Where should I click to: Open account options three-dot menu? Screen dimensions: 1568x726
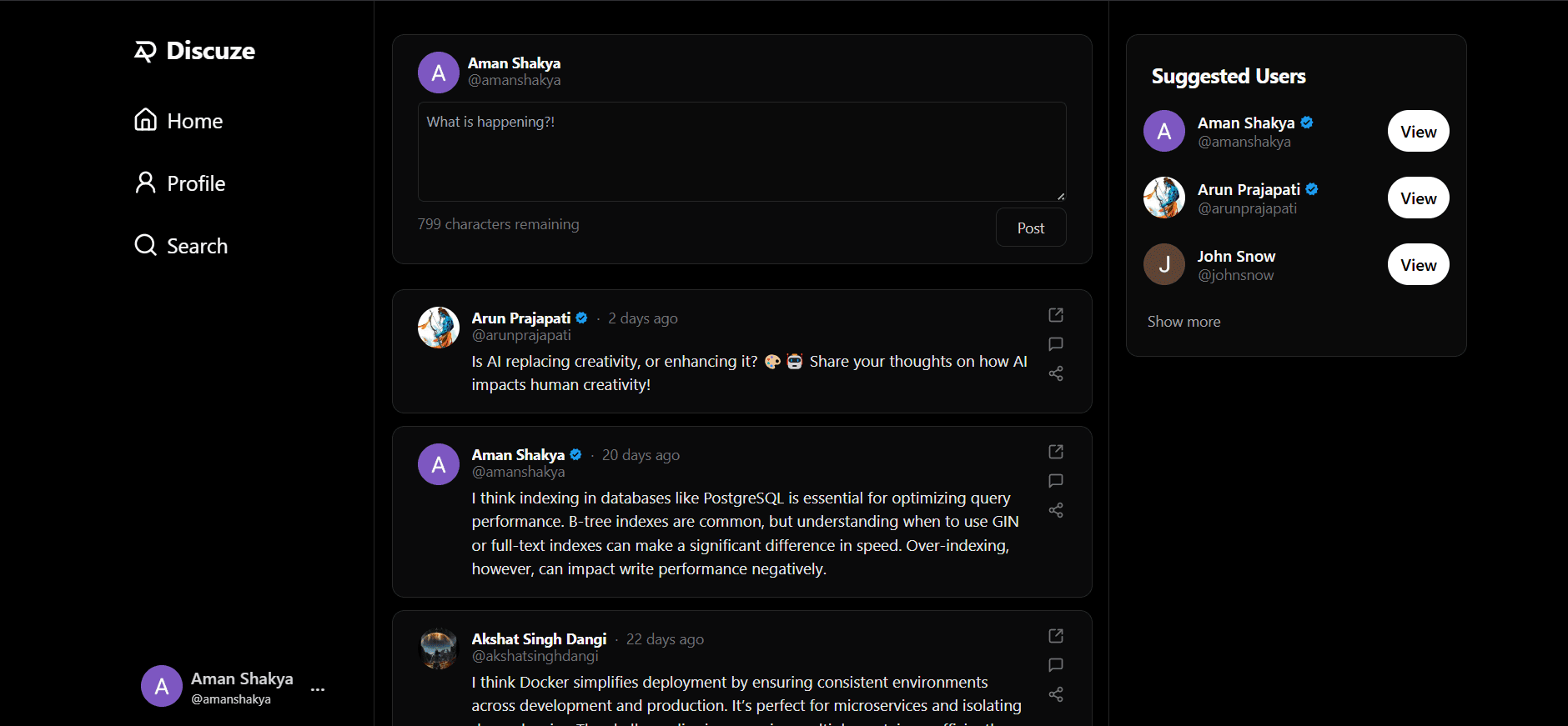[318, 689]
